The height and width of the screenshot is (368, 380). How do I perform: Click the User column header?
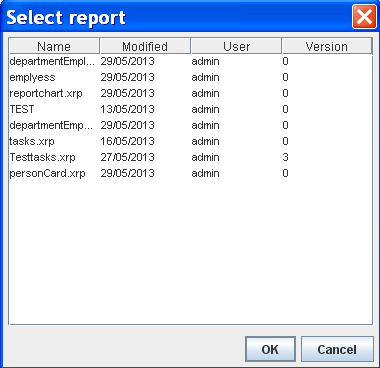236,46
